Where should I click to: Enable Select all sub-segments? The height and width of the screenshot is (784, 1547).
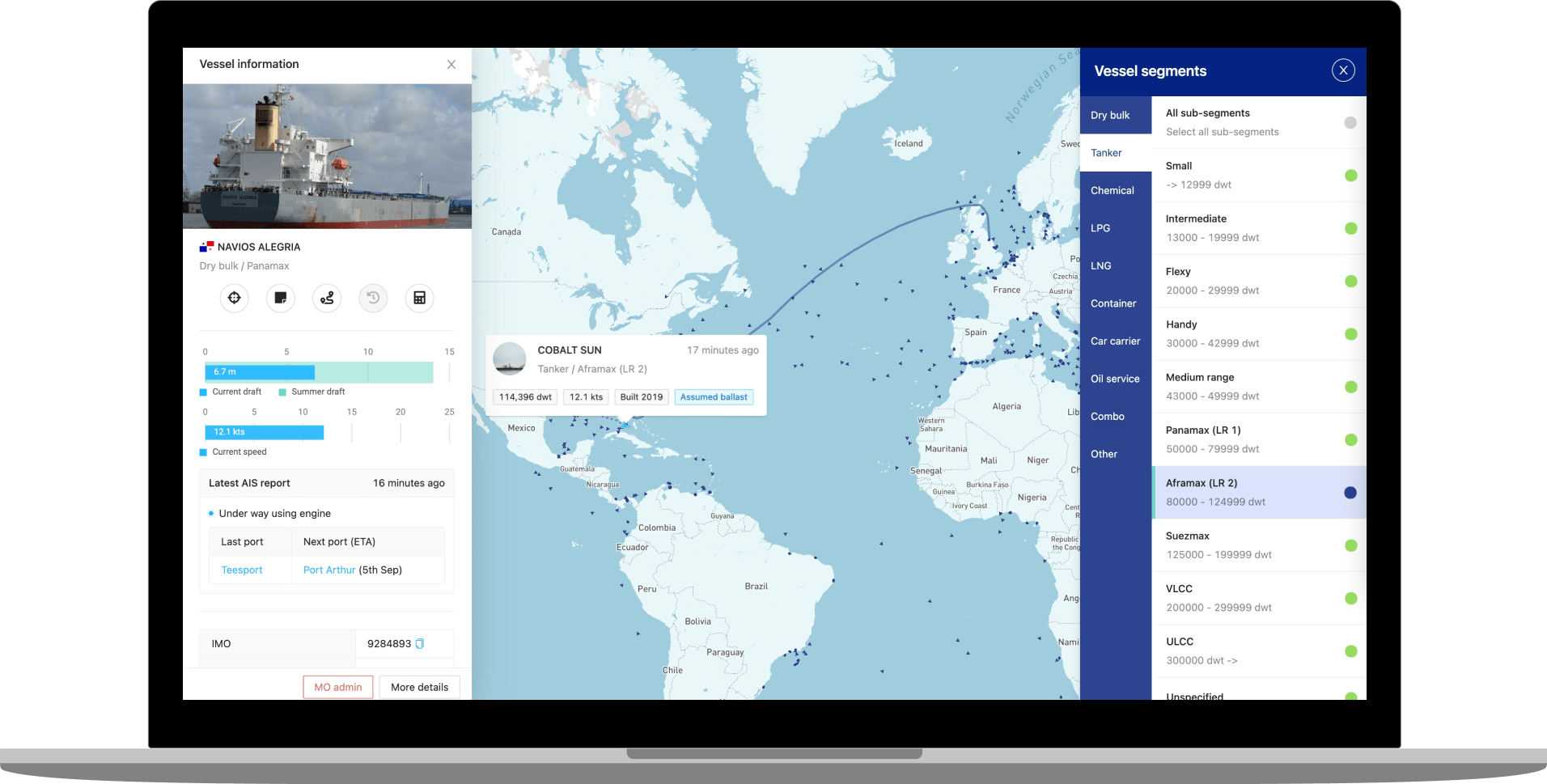coord(1350,122)
